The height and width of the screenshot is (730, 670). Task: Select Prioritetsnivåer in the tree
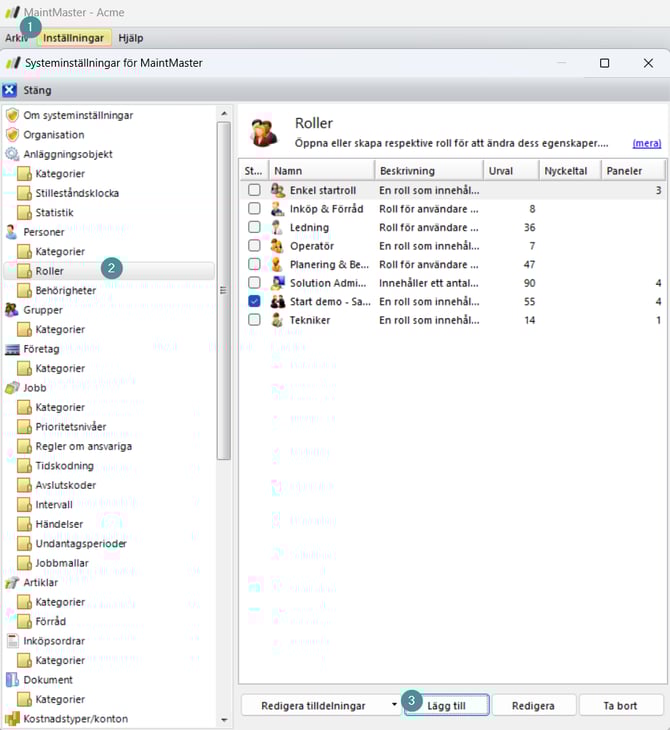[x=70, y=426]
